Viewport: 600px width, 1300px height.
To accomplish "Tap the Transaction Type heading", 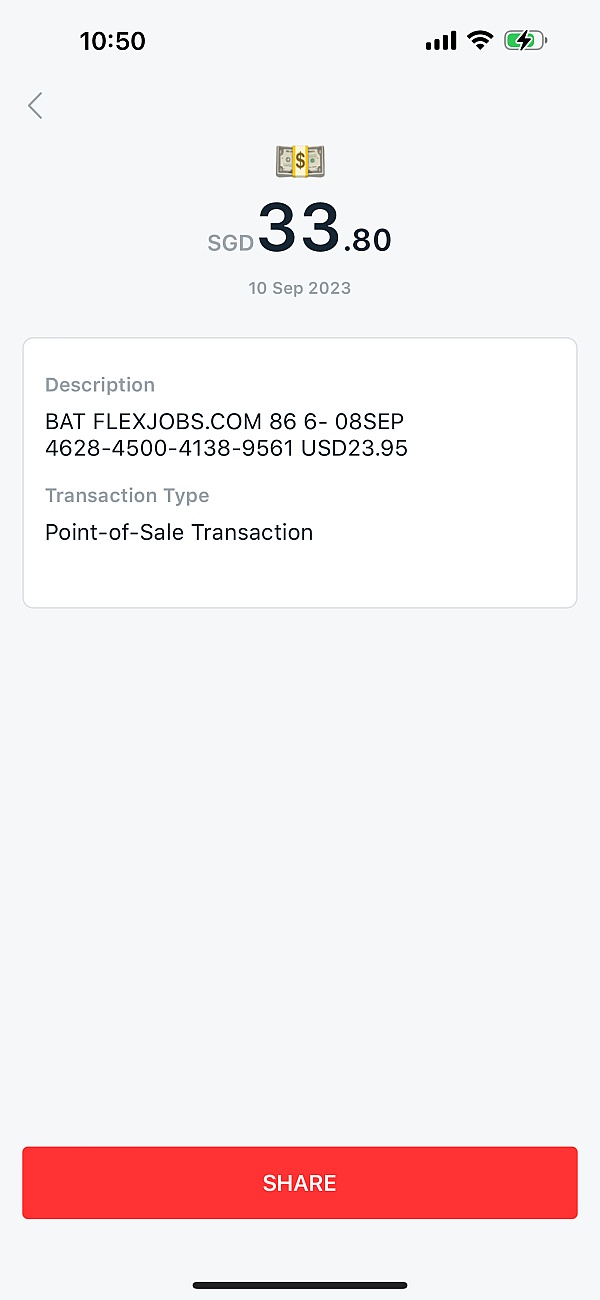I will click(127, 496).
